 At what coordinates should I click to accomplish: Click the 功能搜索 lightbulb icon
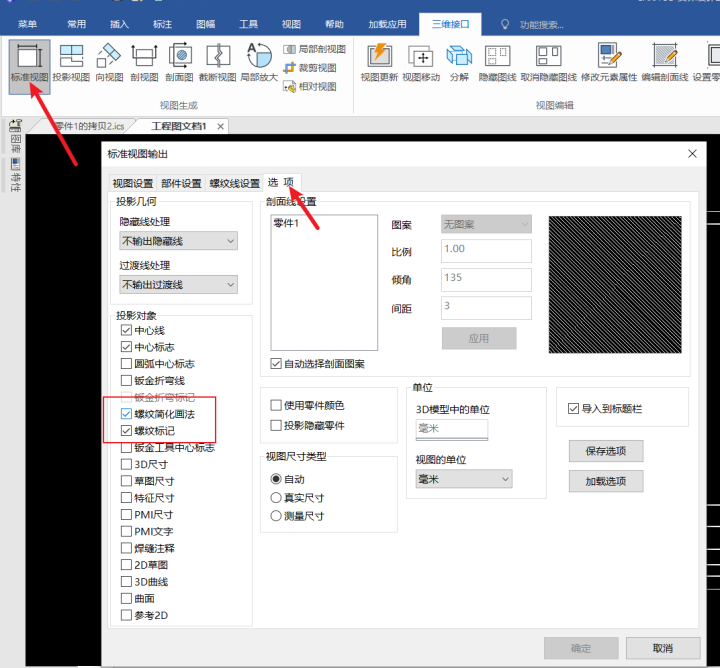pyautogui.click(x=505, y=24)
